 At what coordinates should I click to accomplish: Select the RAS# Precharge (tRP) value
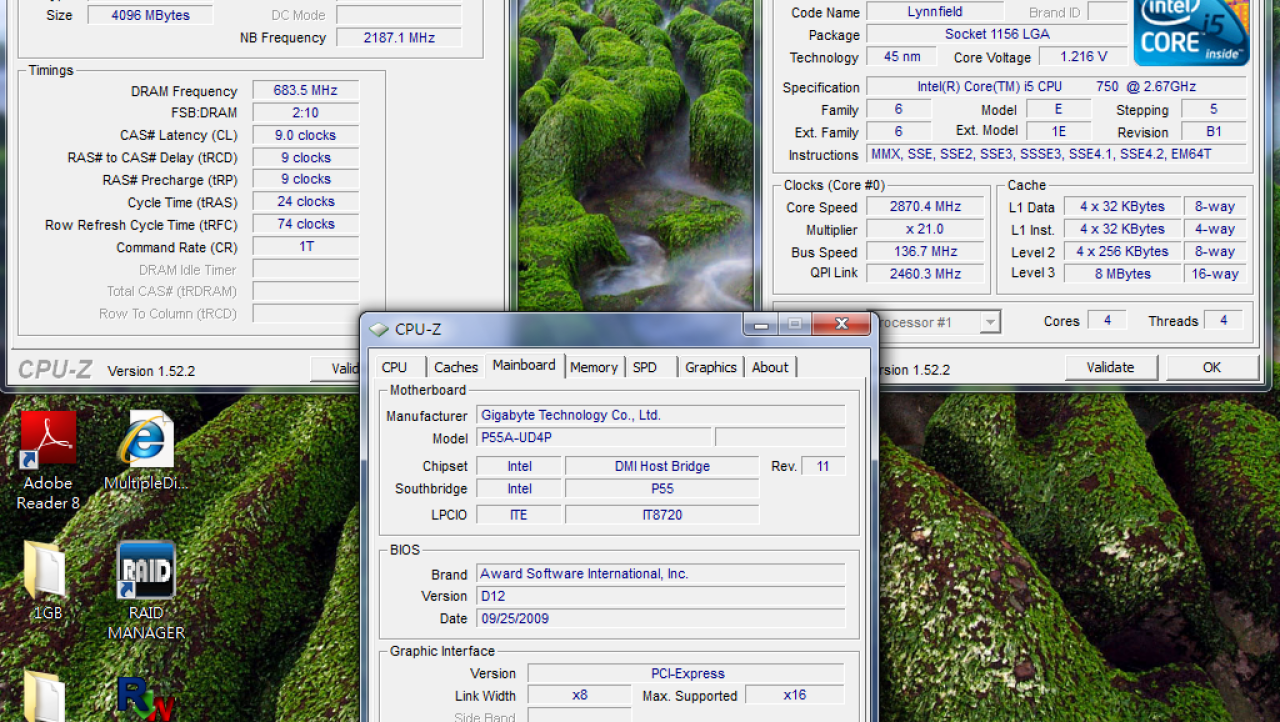(x=306, y=179)
